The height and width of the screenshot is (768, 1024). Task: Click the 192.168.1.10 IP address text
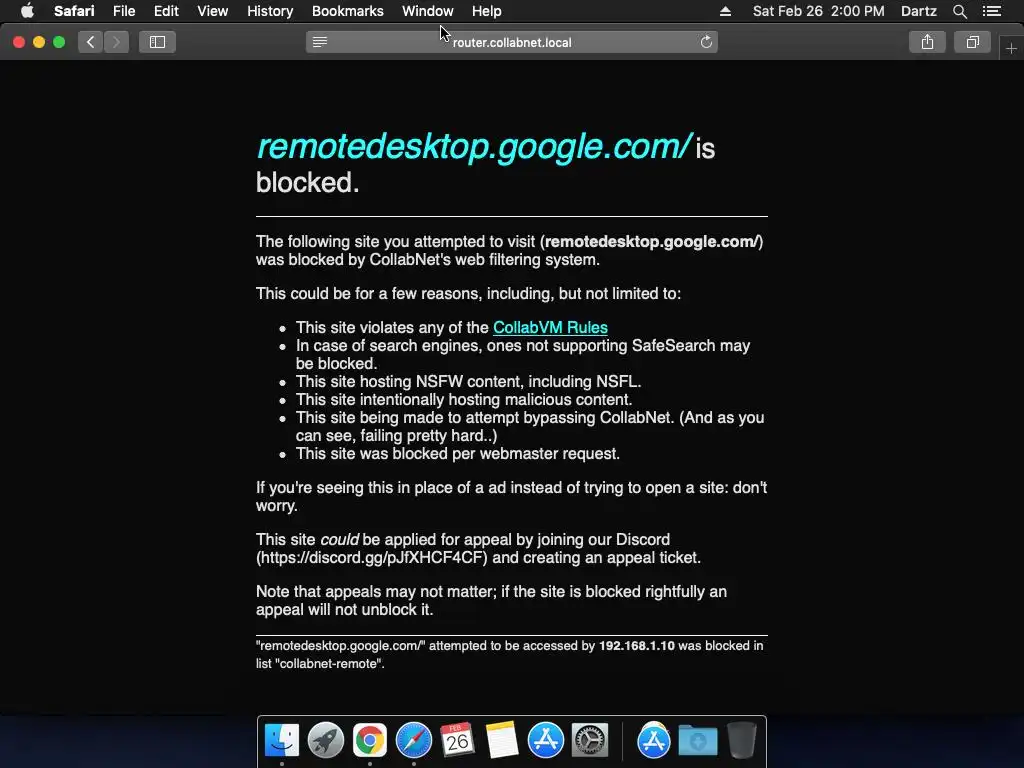pos(637,646)
